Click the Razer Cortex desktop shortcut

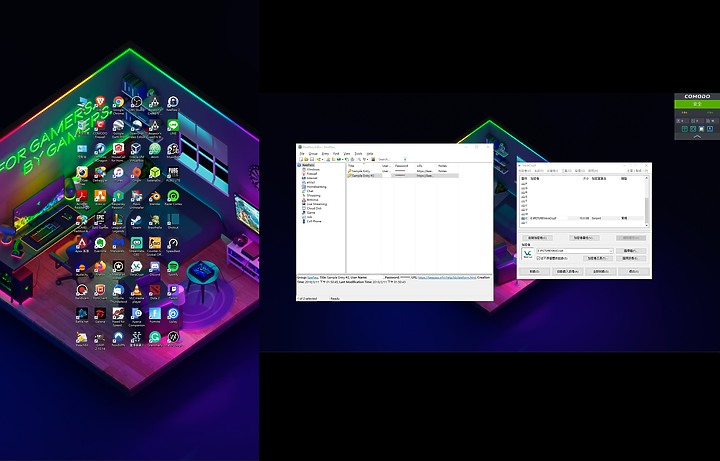pos(173,196)
